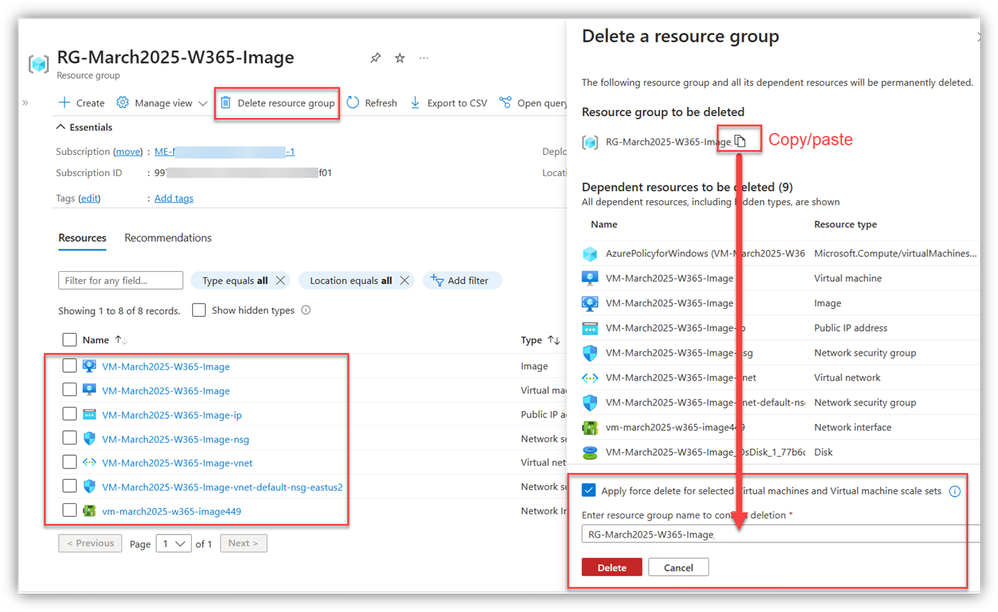This screenshot has height=612, width=998.
Task: Click the Virtual network icon in delete panel
Action: point(590,378)
